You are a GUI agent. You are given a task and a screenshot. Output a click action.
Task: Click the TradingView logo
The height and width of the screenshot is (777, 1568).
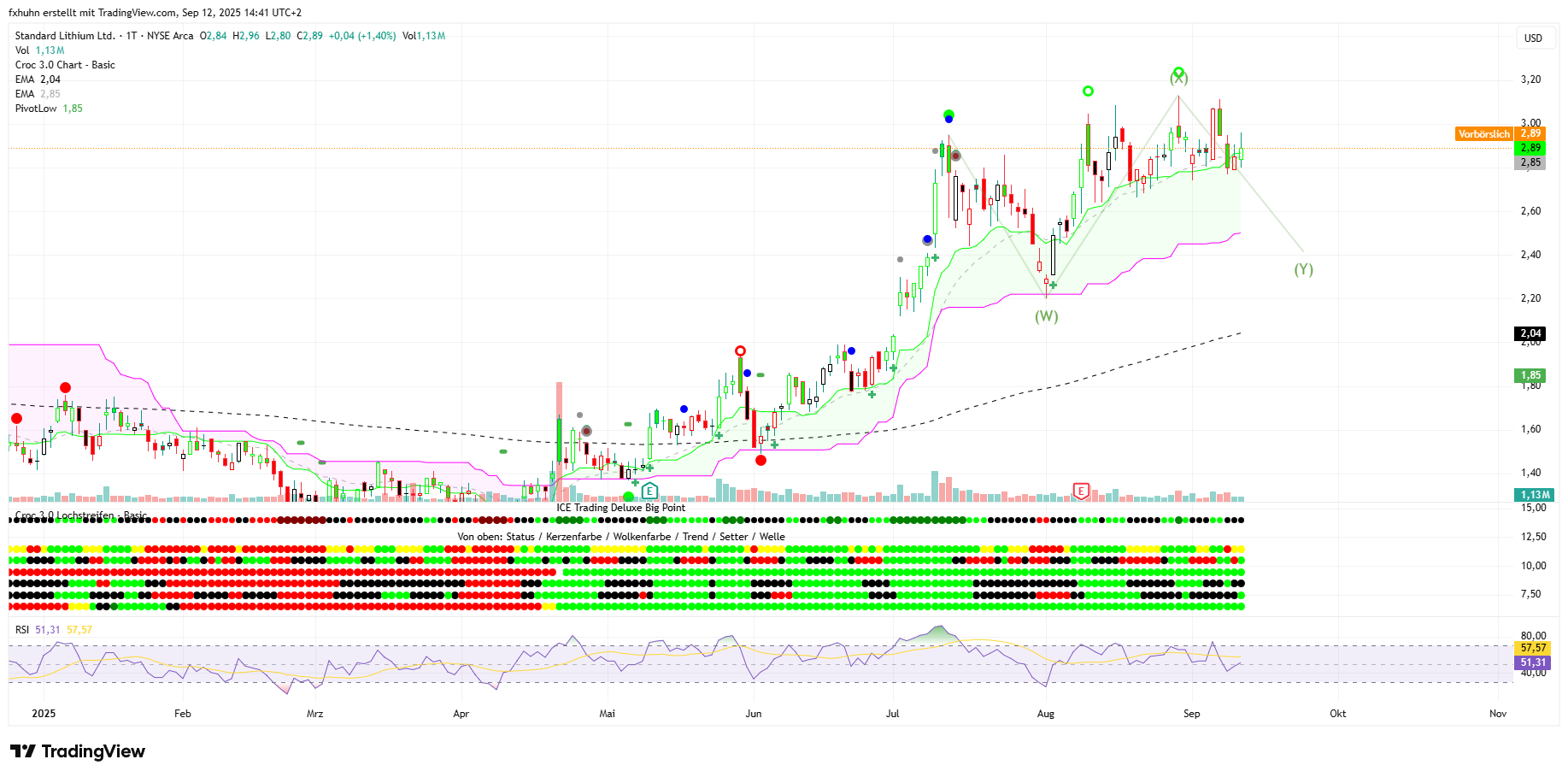tap(78, 751)
